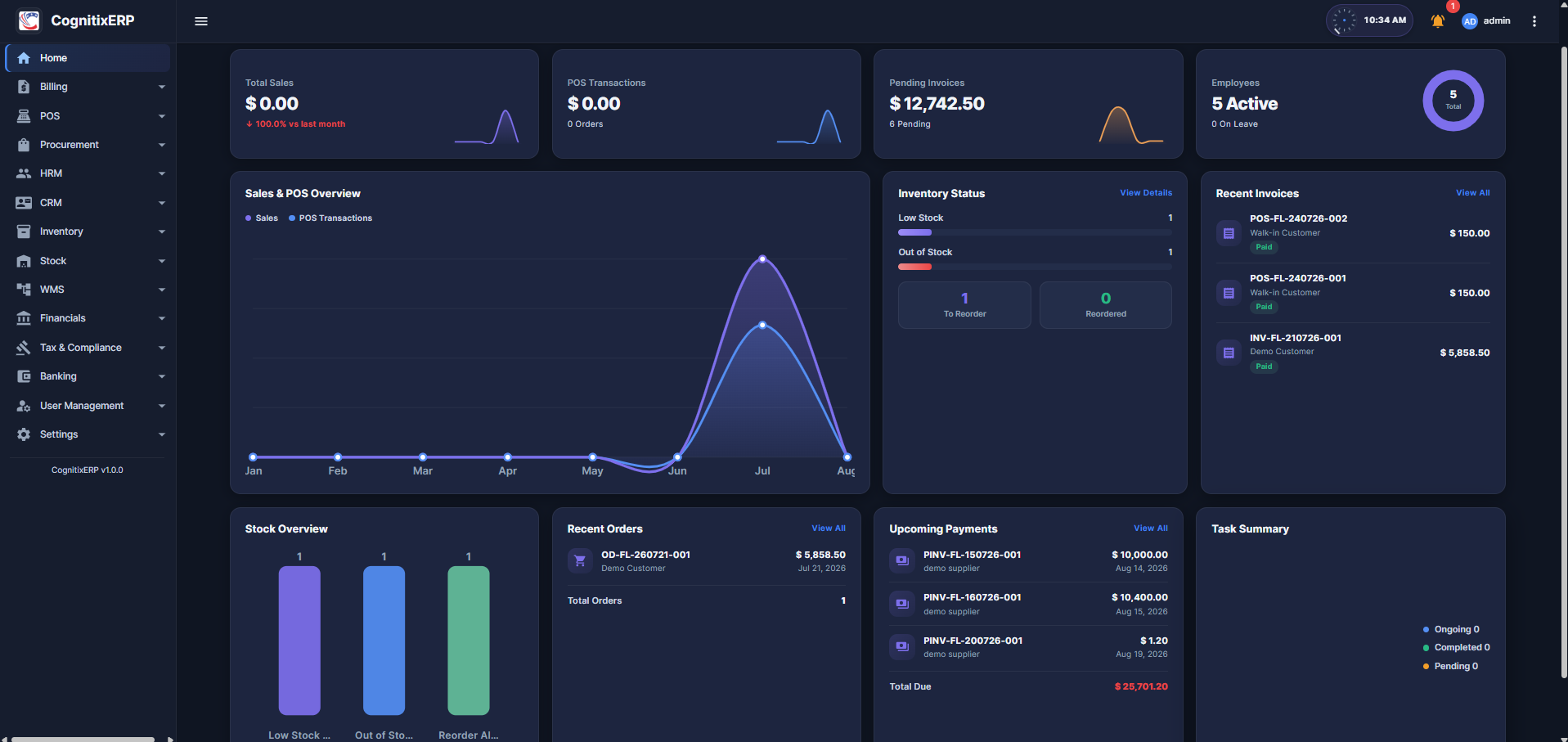Image resolution: width=1568 pixels, height=742 pixels.
Task: Click the To Reorder count box
Action: 964,305
